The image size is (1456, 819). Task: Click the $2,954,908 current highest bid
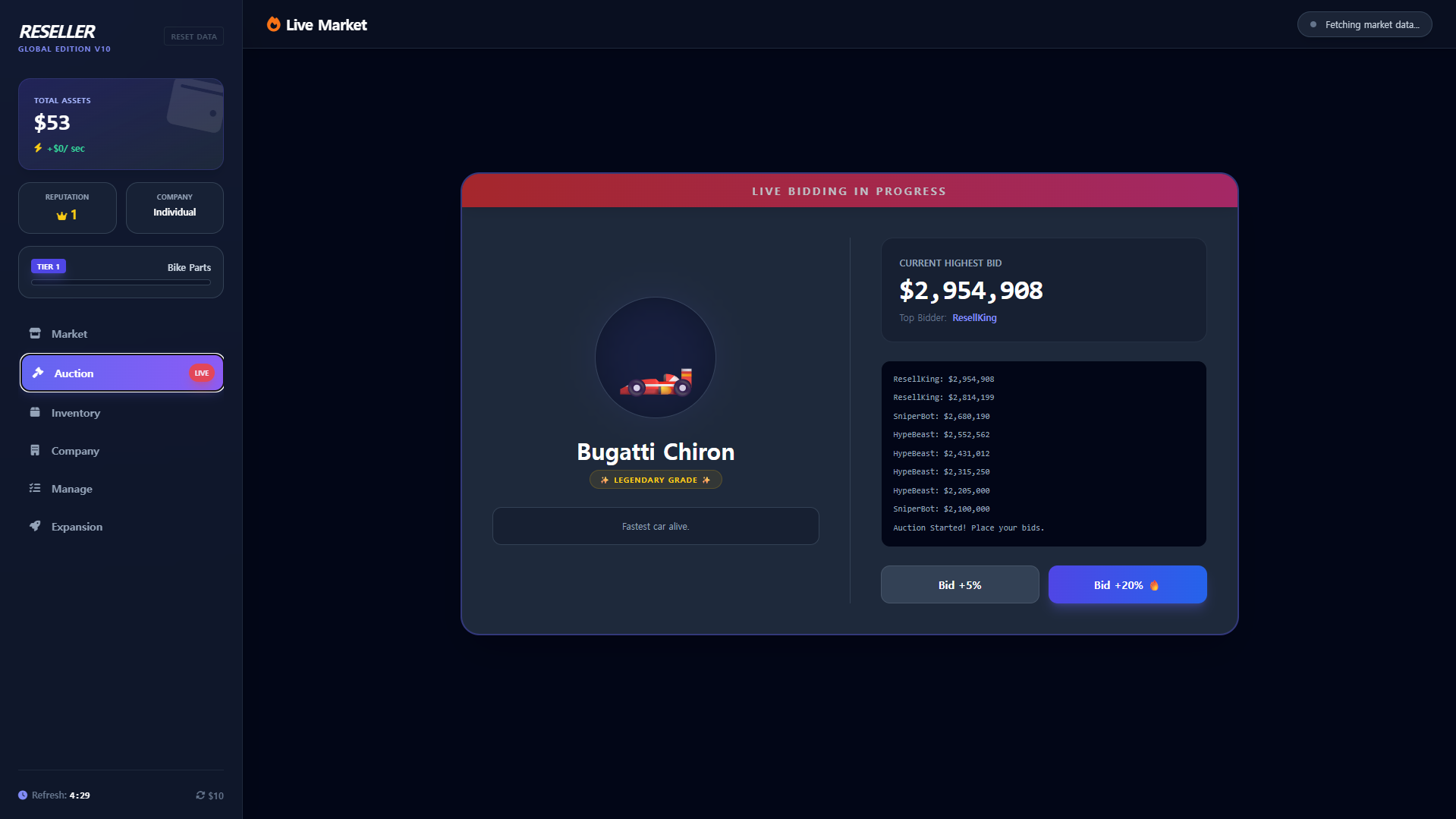click(x=970, y=290)
